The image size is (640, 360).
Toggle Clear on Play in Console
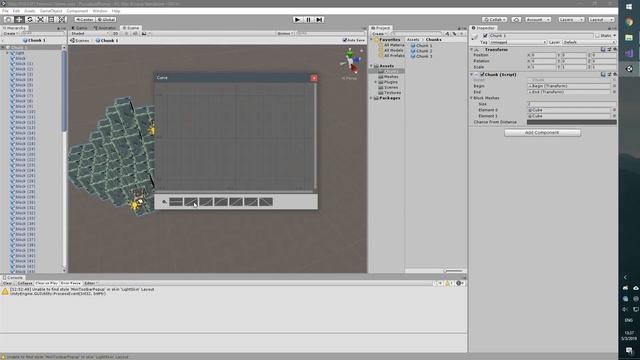[x=46, y=283]
